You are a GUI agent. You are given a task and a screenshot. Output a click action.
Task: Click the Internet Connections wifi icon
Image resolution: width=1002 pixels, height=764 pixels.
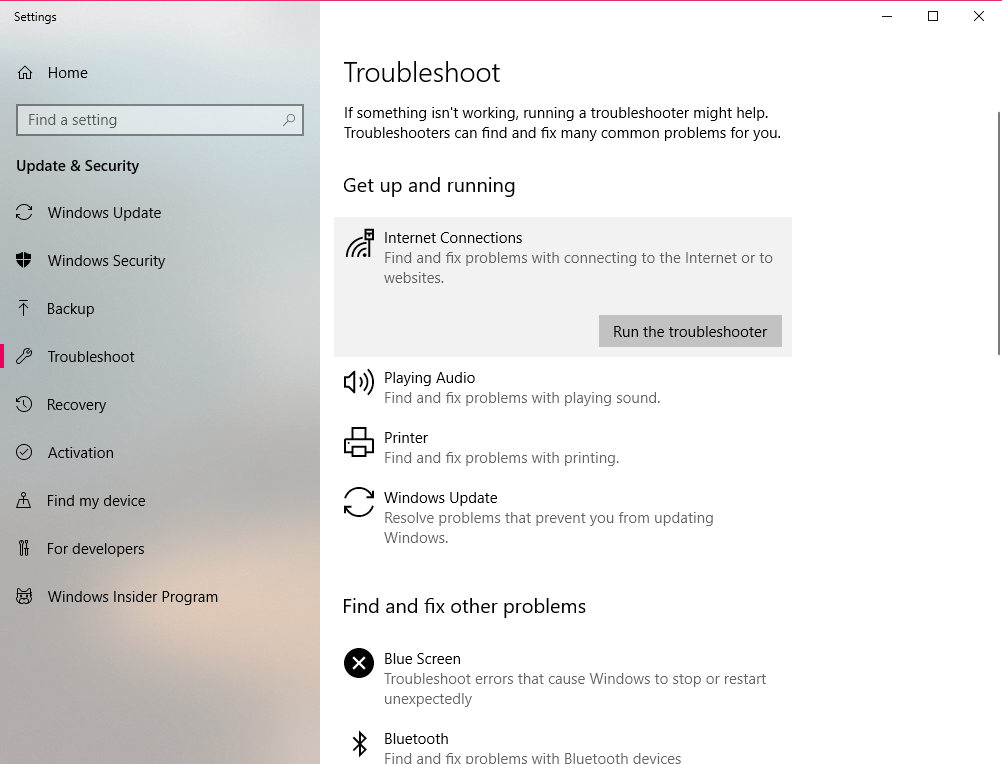coord(360,243)
